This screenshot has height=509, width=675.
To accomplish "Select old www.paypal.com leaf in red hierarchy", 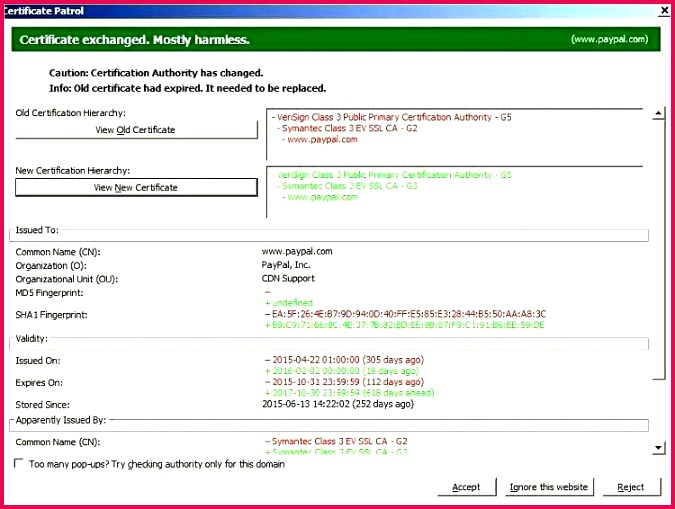I will pos(320,140).
